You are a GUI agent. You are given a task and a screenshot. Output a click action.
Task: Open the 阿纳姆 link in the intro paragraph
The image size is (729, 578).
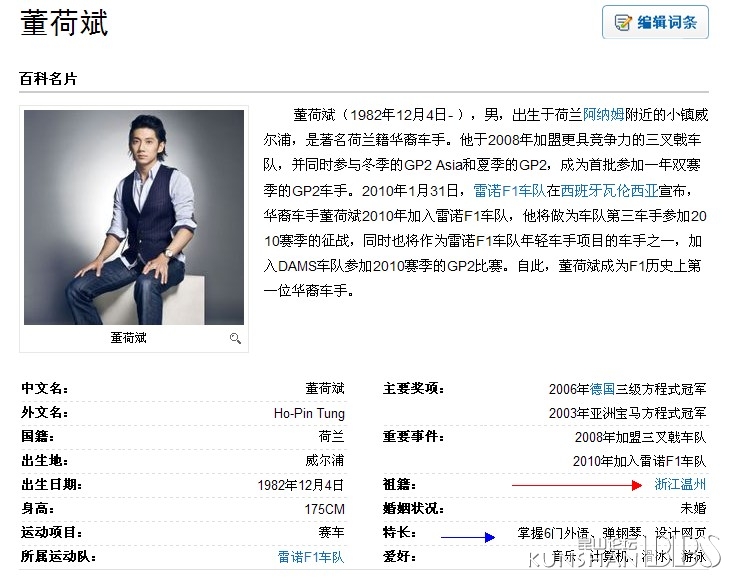(x=603, y=114)
